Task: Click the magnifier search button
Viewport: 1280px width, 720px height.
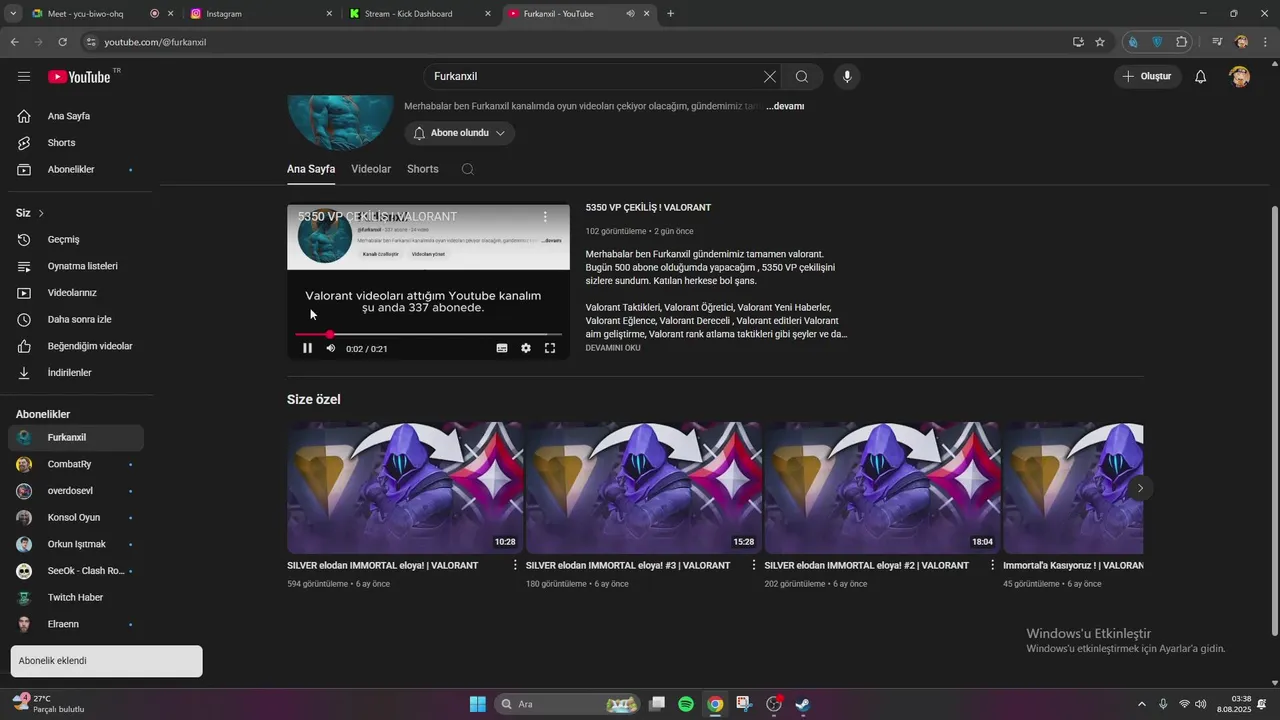Action: (x=802, y=77)
